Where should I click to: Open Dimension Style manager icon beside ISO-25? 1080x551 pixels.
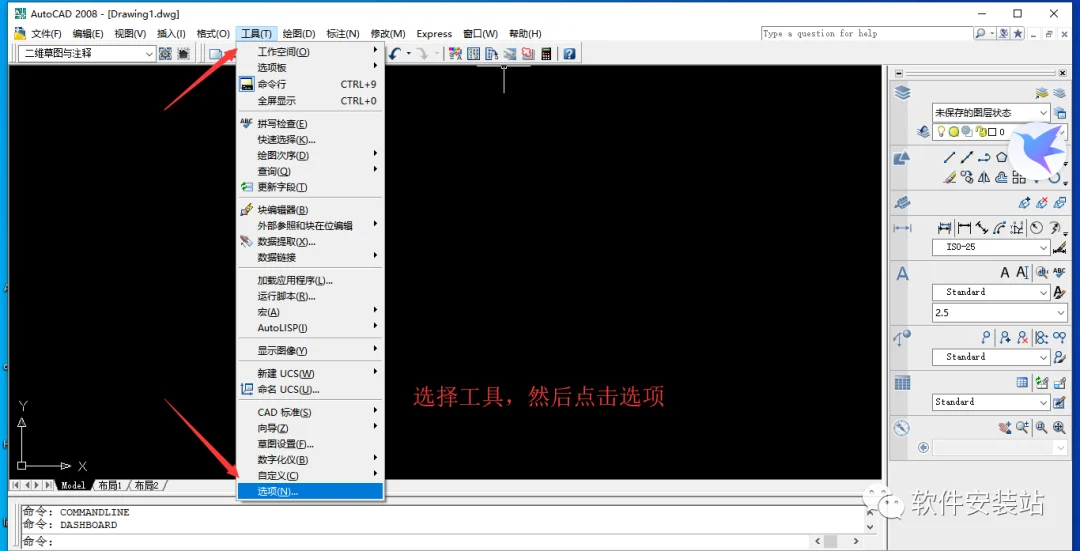1059,248
